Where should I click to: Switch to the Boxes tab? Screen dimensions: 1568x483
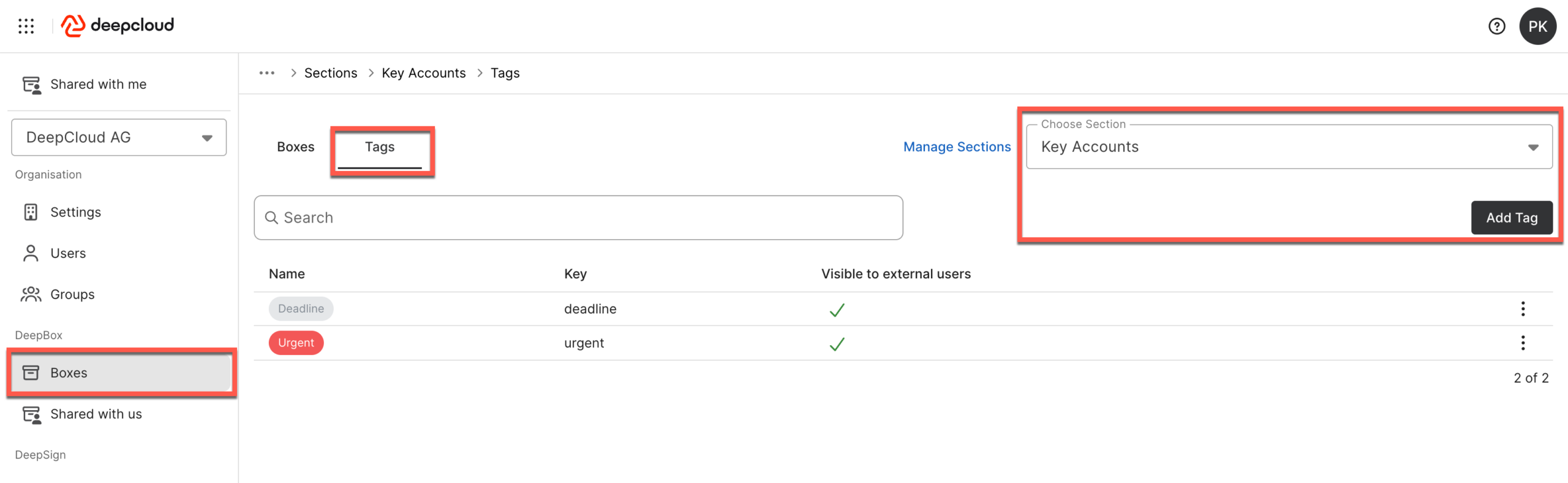tap(295, 147)
